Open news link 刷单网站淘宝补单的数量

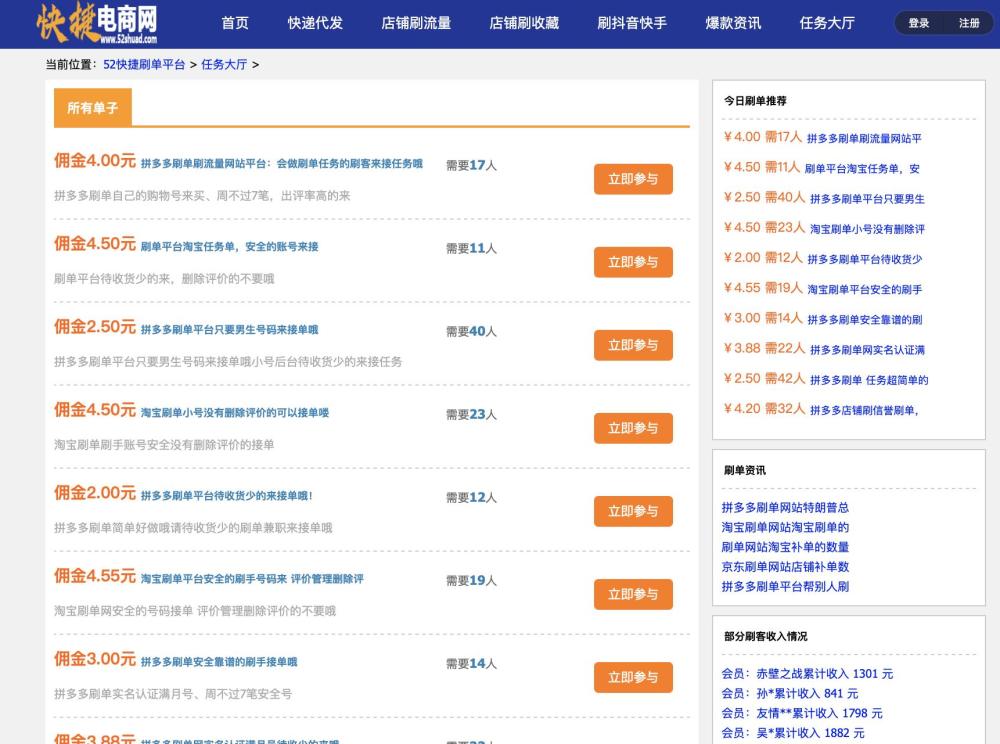785,547
